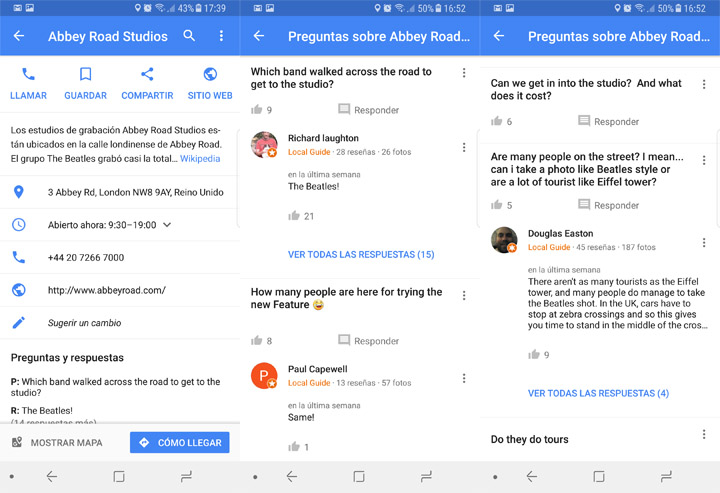The height and width of the screenshot is (493, 720).
Task: Tap the CÓMO LLEGAR directions button
Action: [x=180, y=443]
